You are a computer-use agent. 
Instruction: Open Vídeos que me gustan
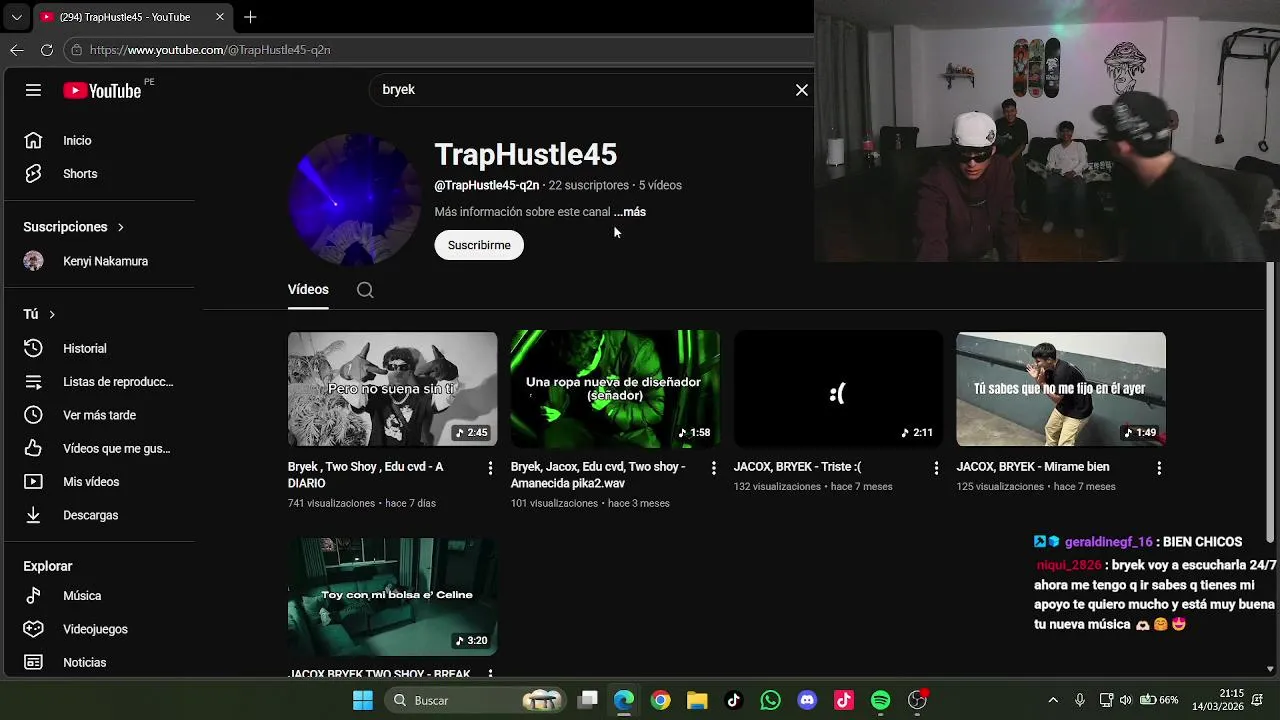[98, 449]
